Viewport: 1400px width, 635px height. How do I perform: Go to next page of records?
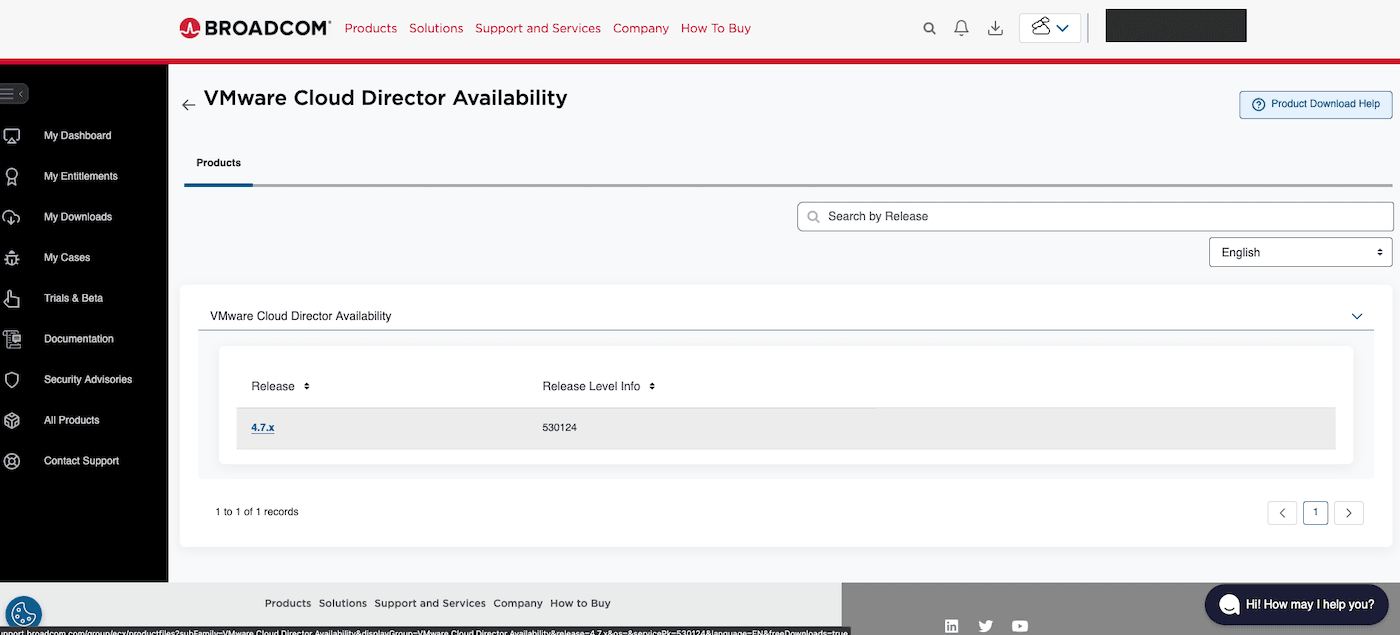tap(1349, 513)
